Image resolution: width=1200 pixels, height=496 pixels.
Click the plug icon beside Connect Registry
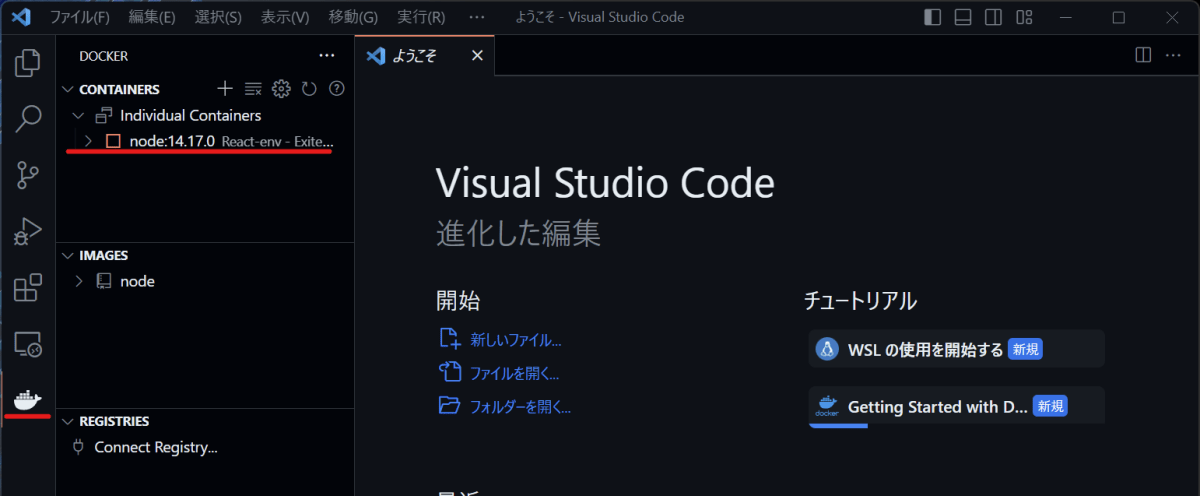(78, 447)
